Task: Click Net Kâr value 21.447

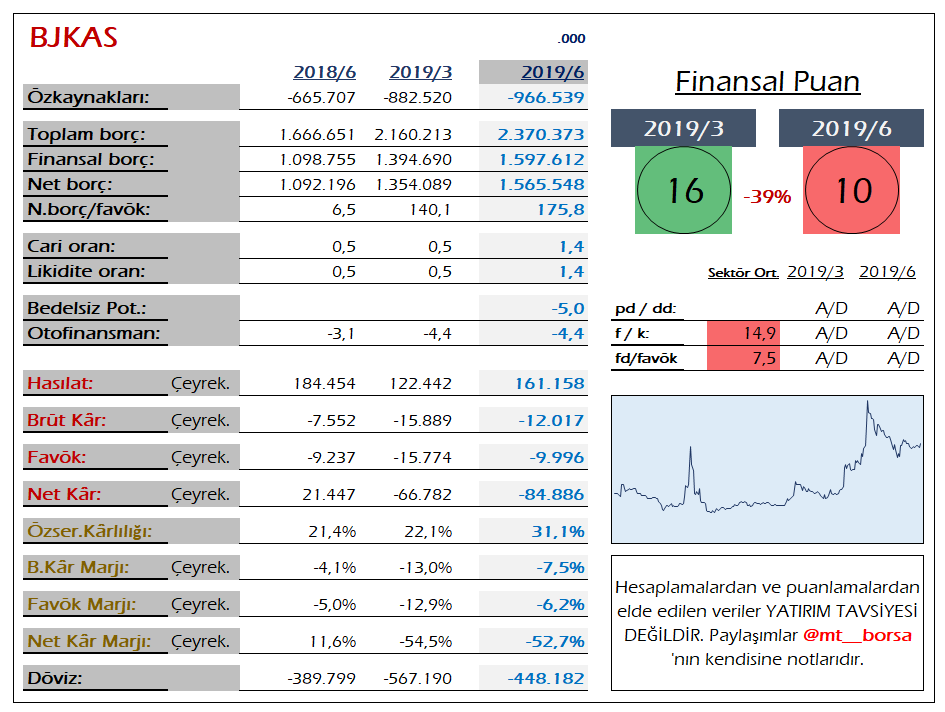Action: click(x=329, y=495)
